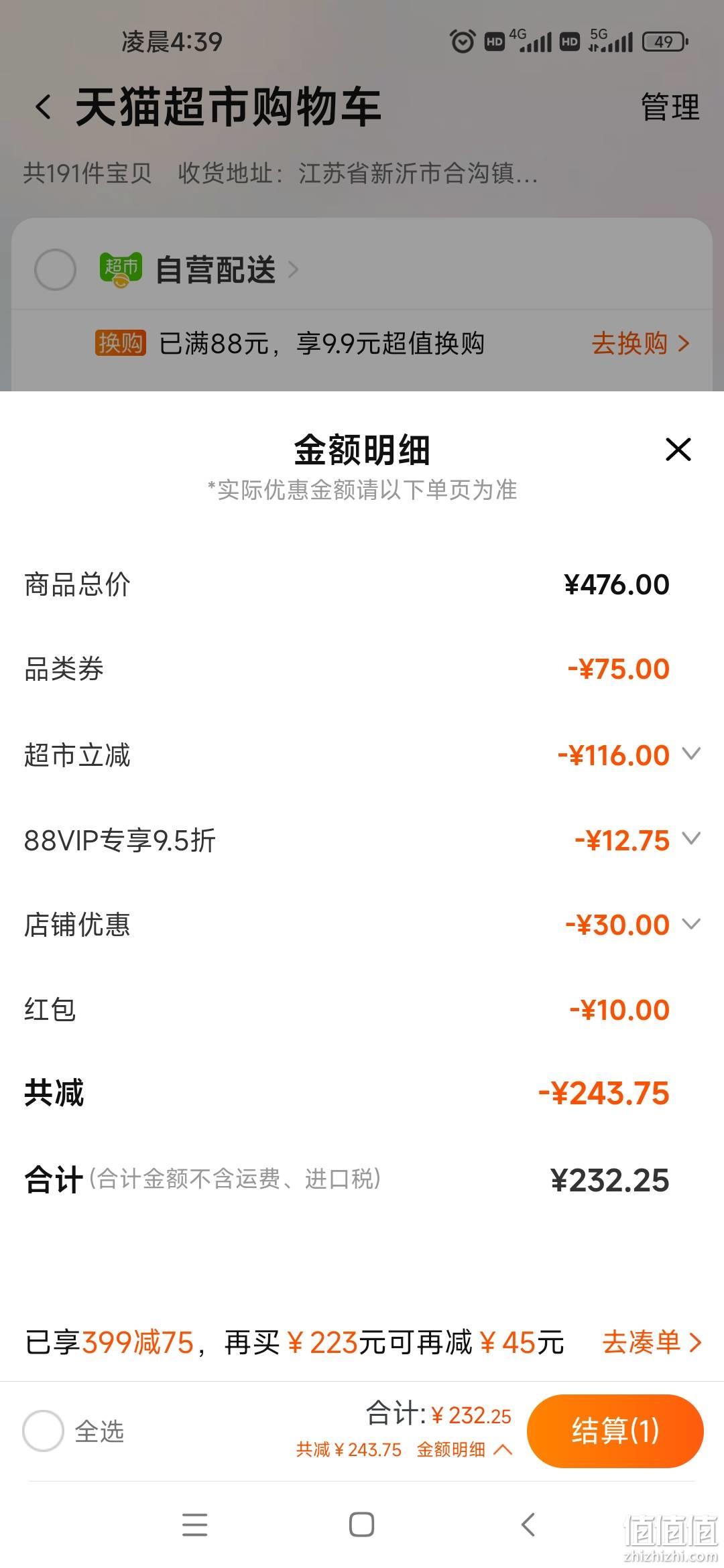This screenshot has width=724, height=1568.
Task: Tap the green 超市 store logo icon
Action: tap(121, 269)
